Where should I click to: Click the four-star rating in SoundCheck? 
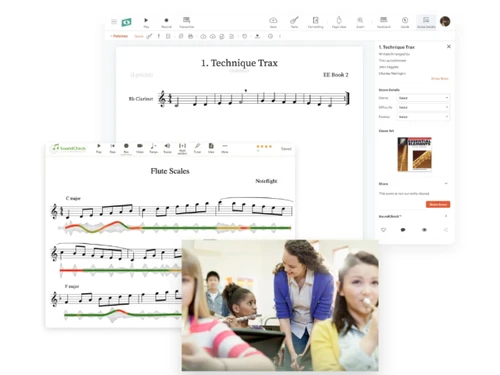(x=264, y=146)
